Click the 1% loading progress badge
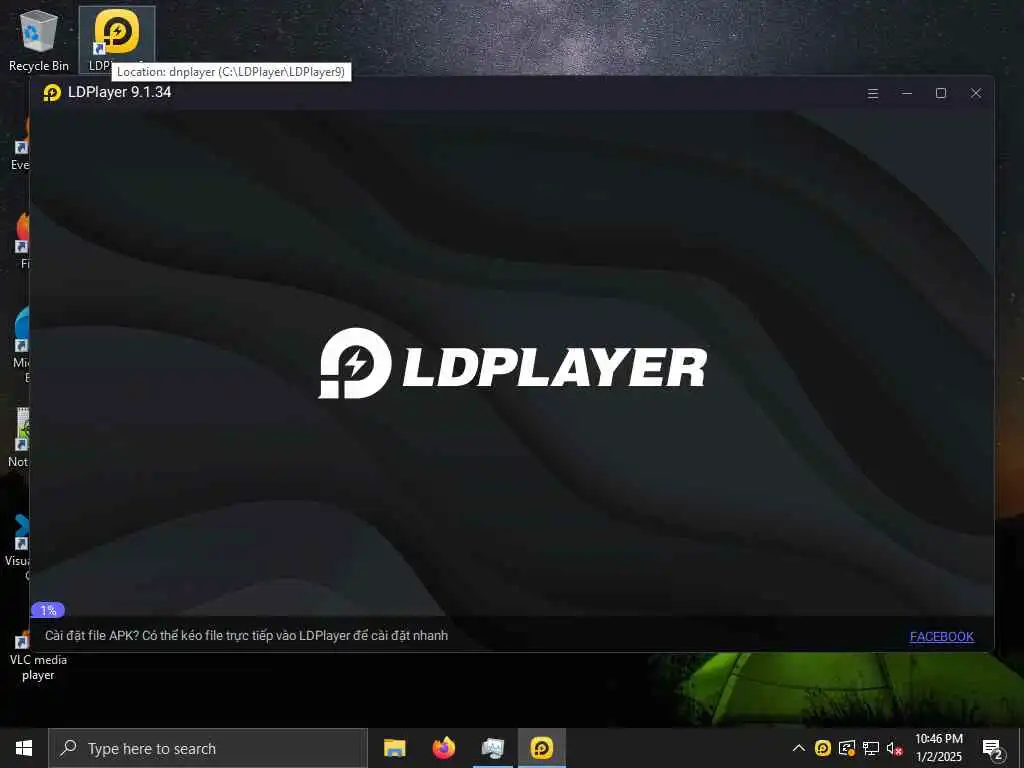The image size is (1024, 768). tap(48, 610)
